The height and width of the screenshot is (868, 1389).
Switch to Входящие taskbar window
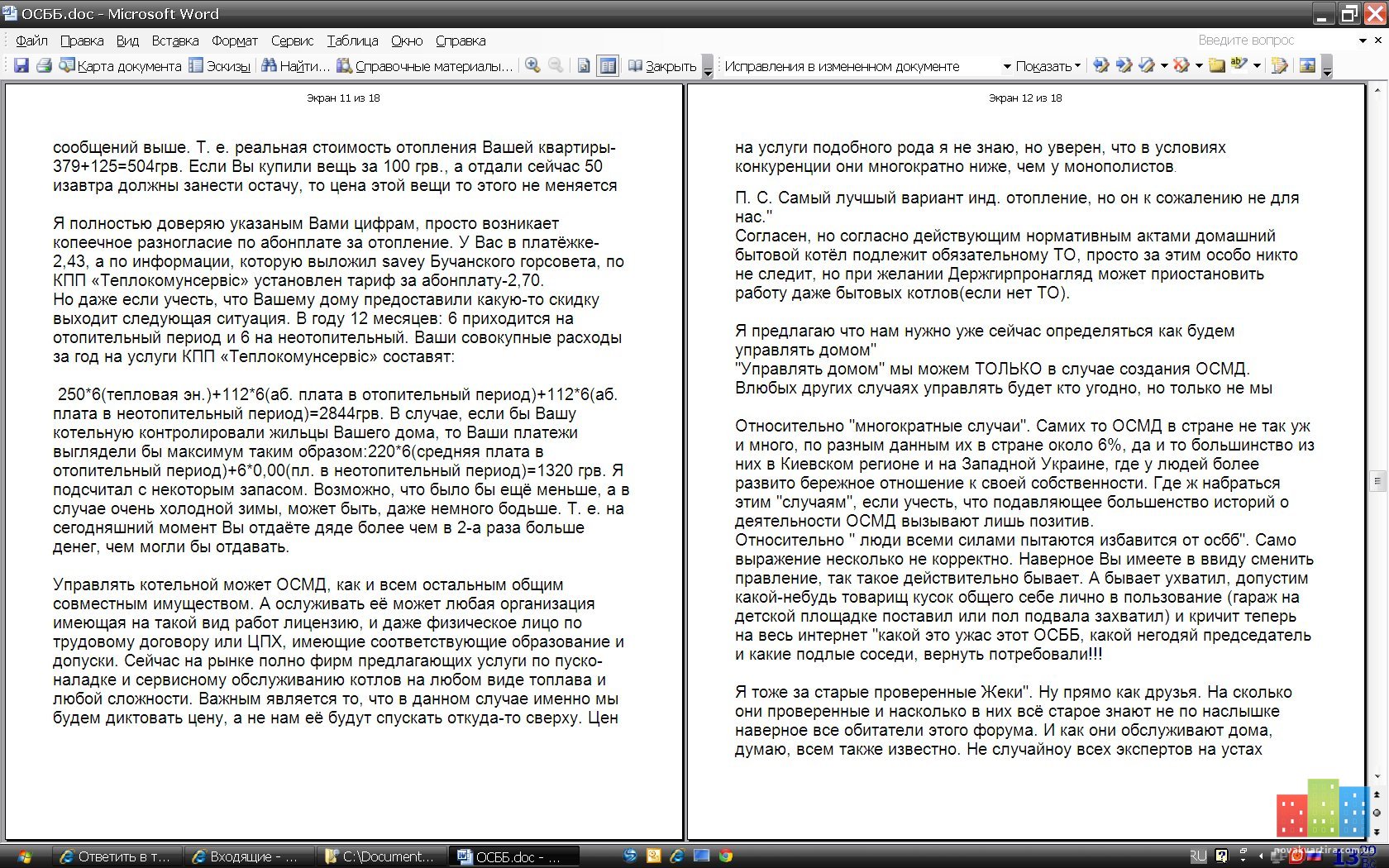[x=250, y=856]
